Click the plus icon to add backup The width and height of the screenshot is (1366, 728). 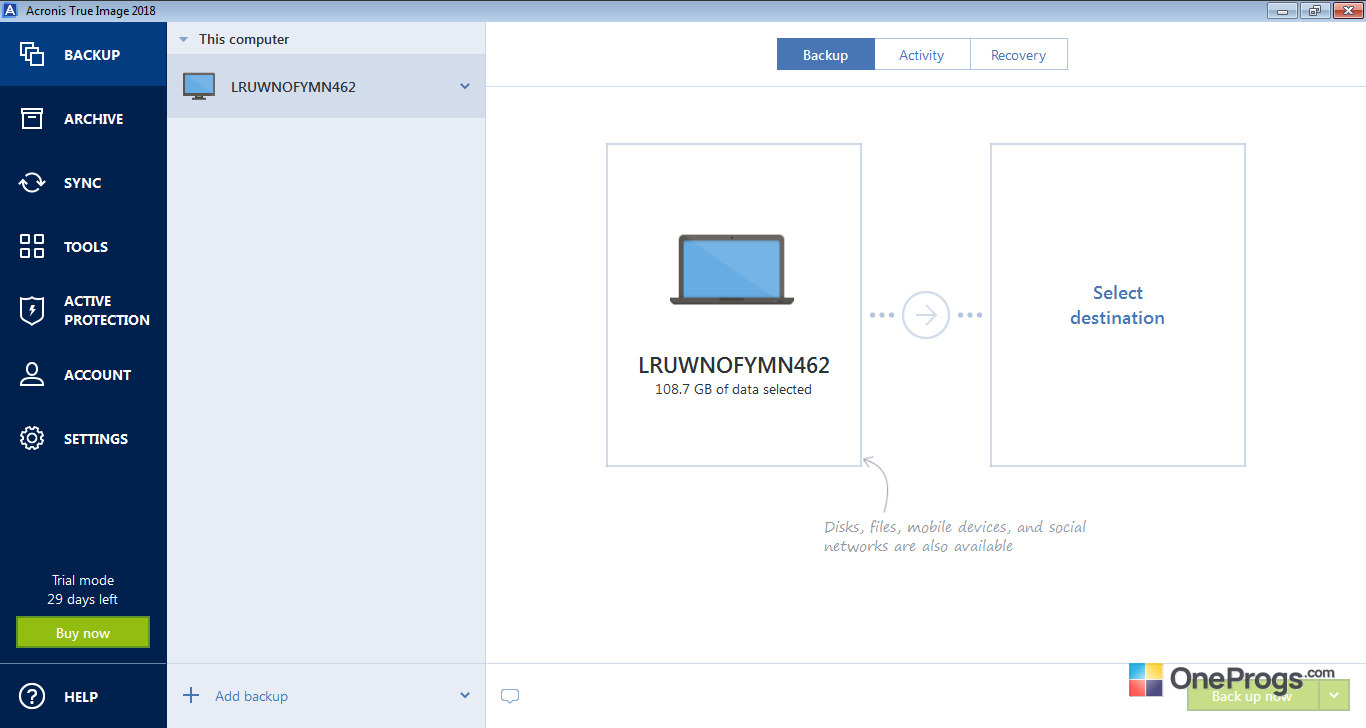190,695
